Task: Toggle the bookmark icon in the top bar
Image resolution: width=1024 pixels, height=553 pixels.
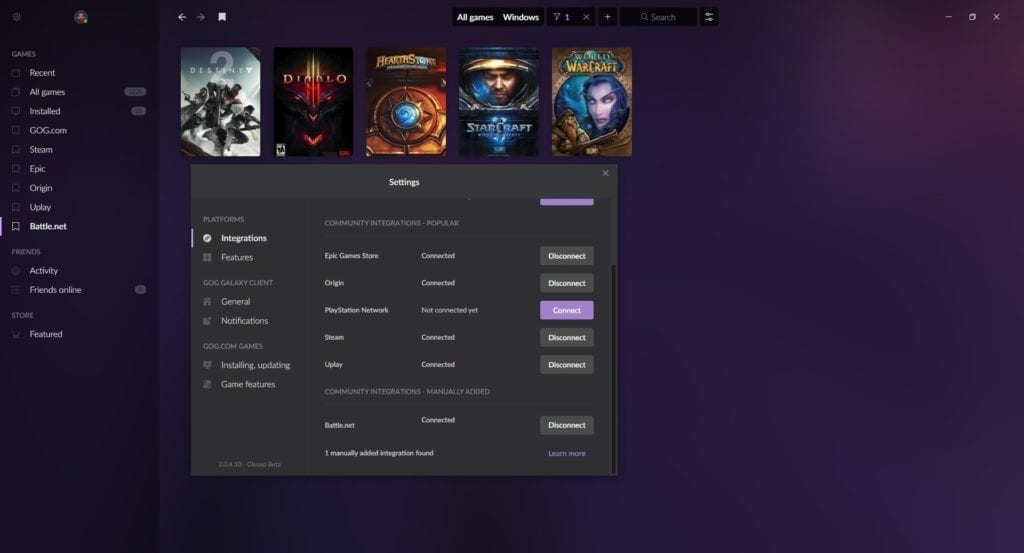Action: point(222,17)
